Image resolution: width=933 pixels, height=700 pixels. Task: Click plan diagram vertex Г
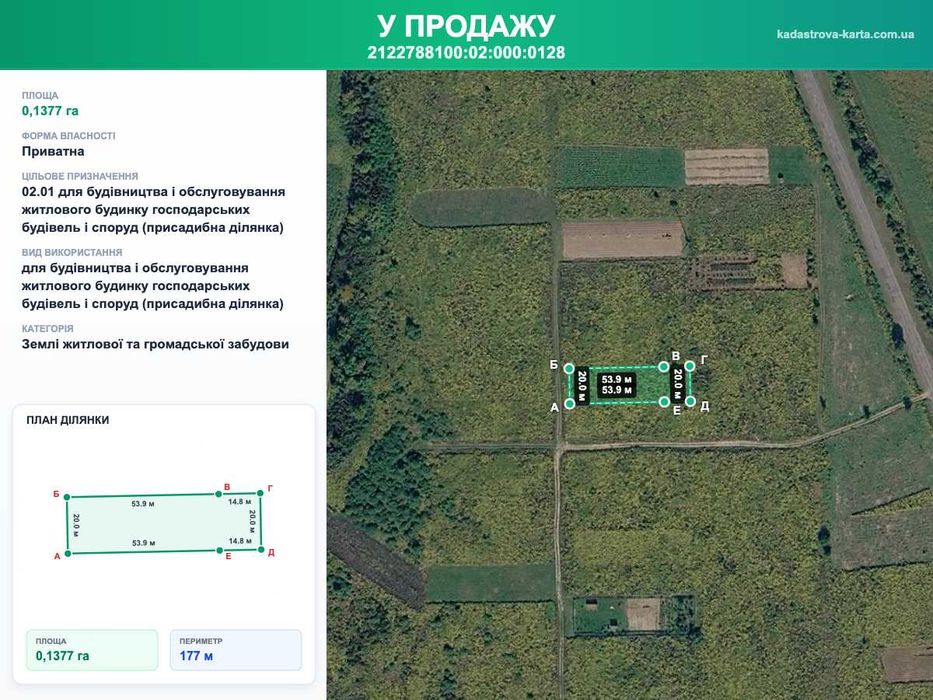260,493
